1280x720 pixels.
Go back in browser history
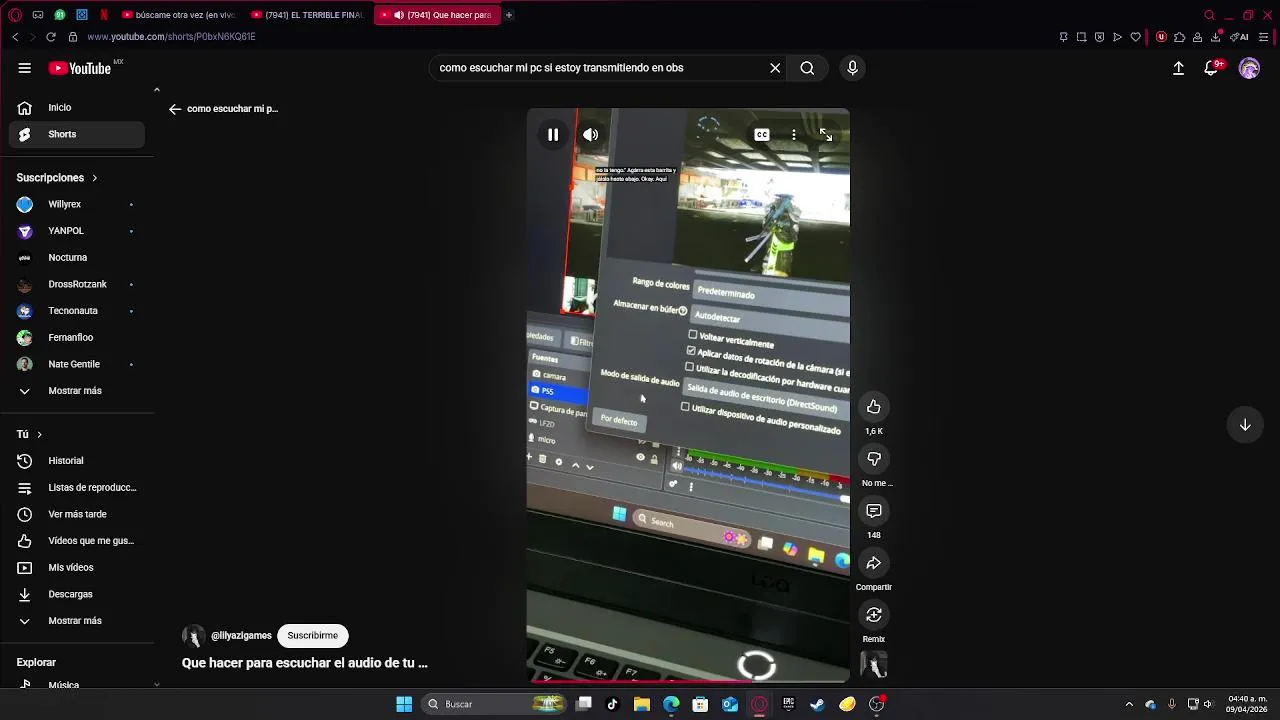click(x=15, y=37)
